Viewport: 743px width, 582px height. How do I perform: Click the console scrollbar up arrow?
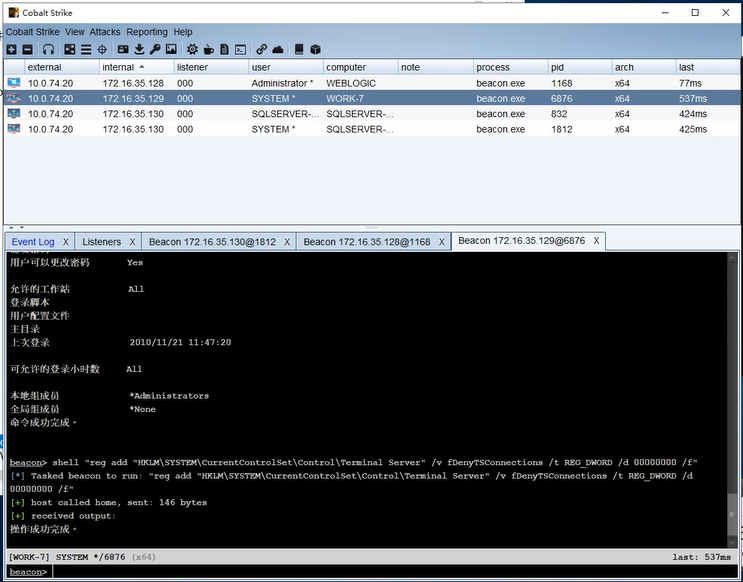[x=732, y=257]
